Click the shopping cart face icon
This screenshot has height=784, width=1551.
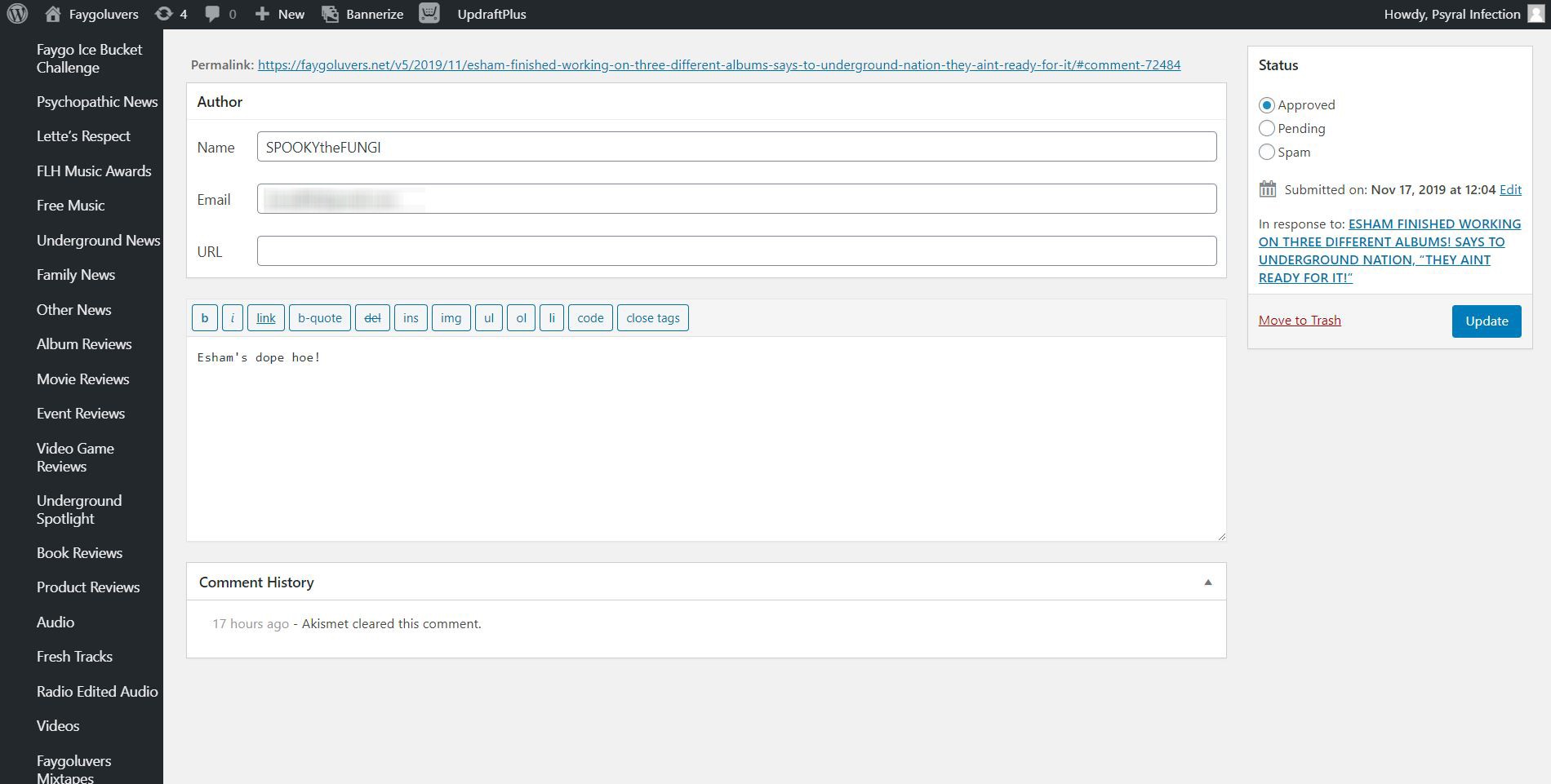(429, 13)
